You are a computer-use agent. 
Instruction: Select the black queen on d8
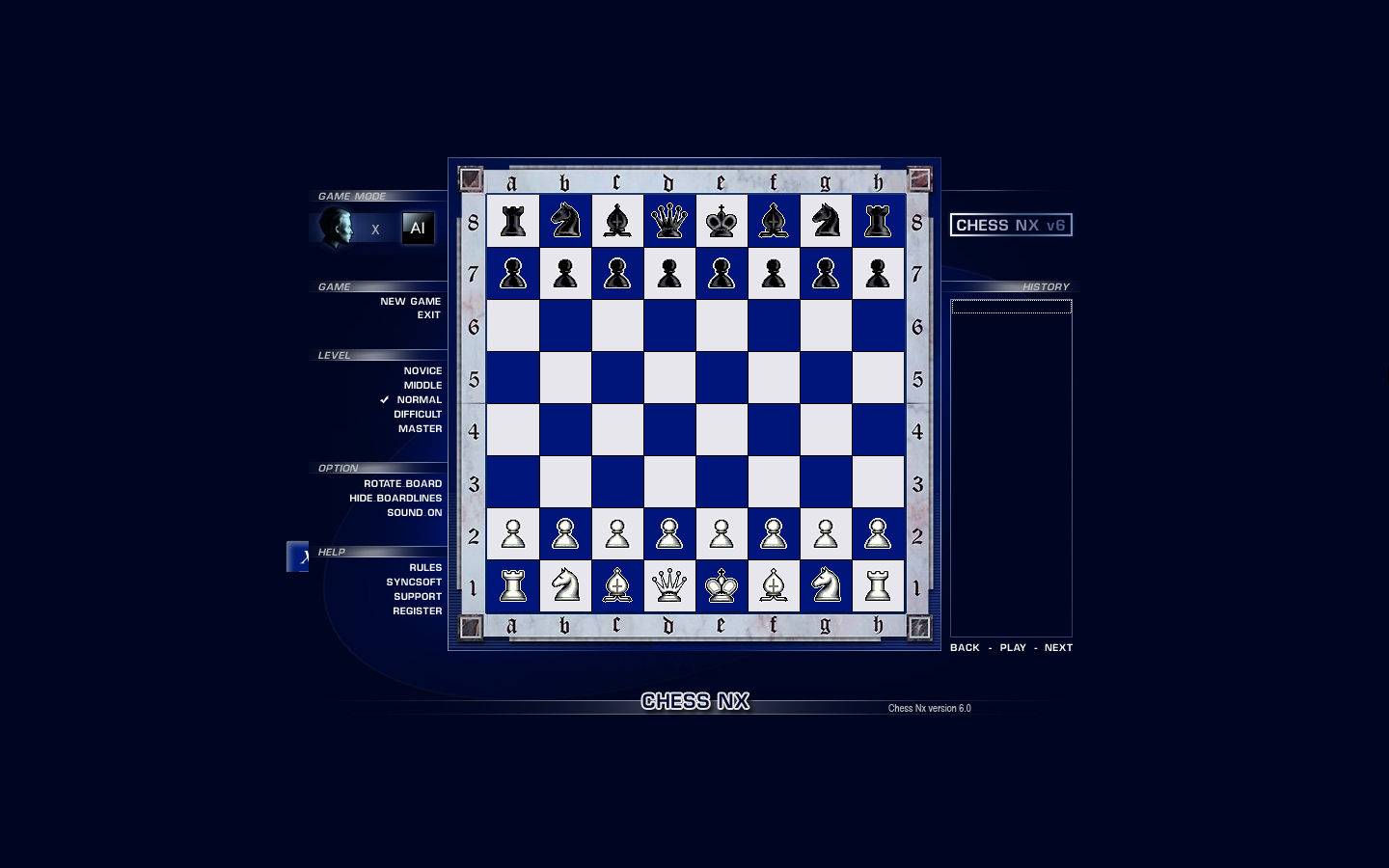click(669, 221)
